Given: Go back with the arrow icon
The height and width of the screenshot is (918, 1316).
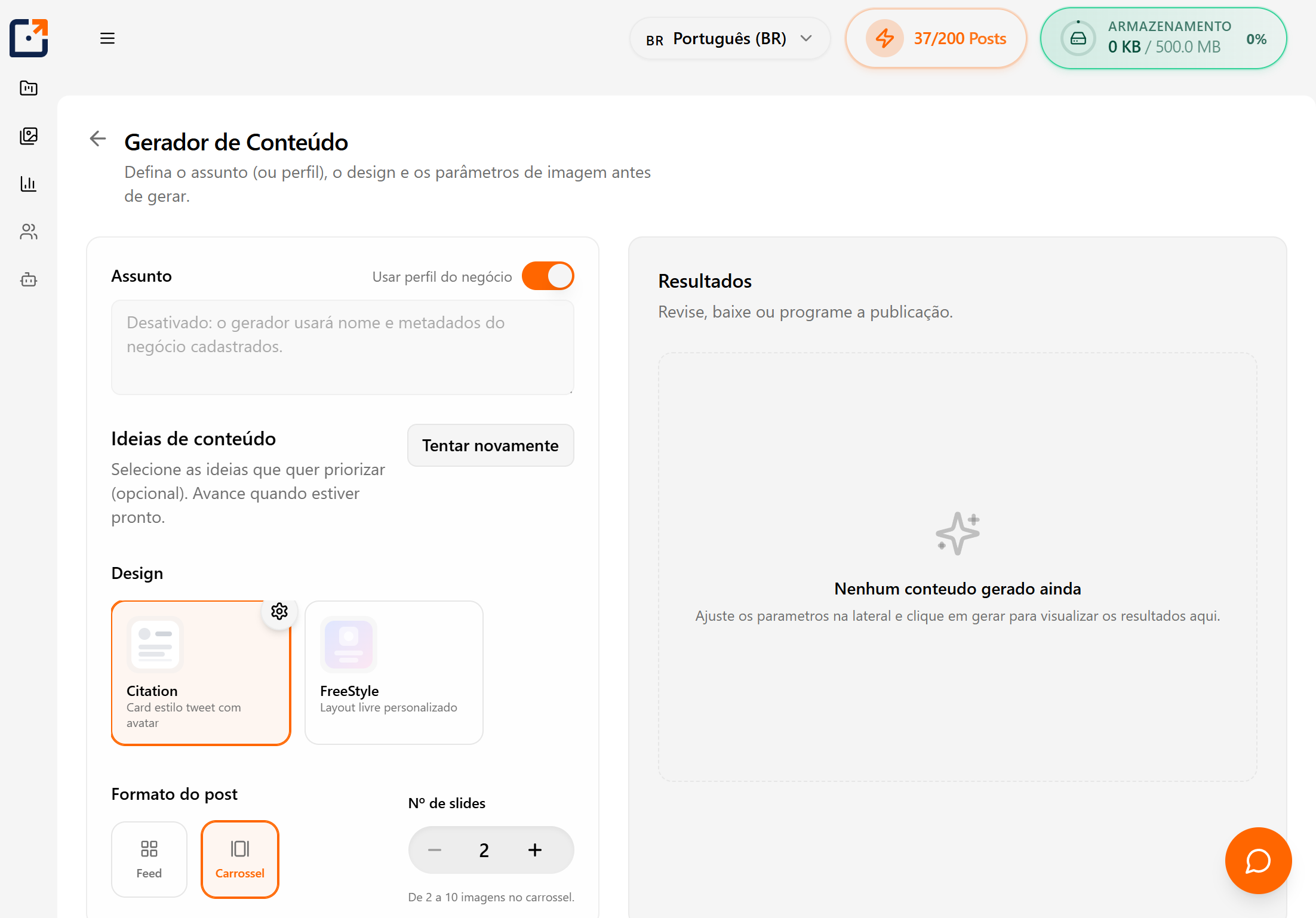Looking at the screenshot, I should tap(98, 139).
